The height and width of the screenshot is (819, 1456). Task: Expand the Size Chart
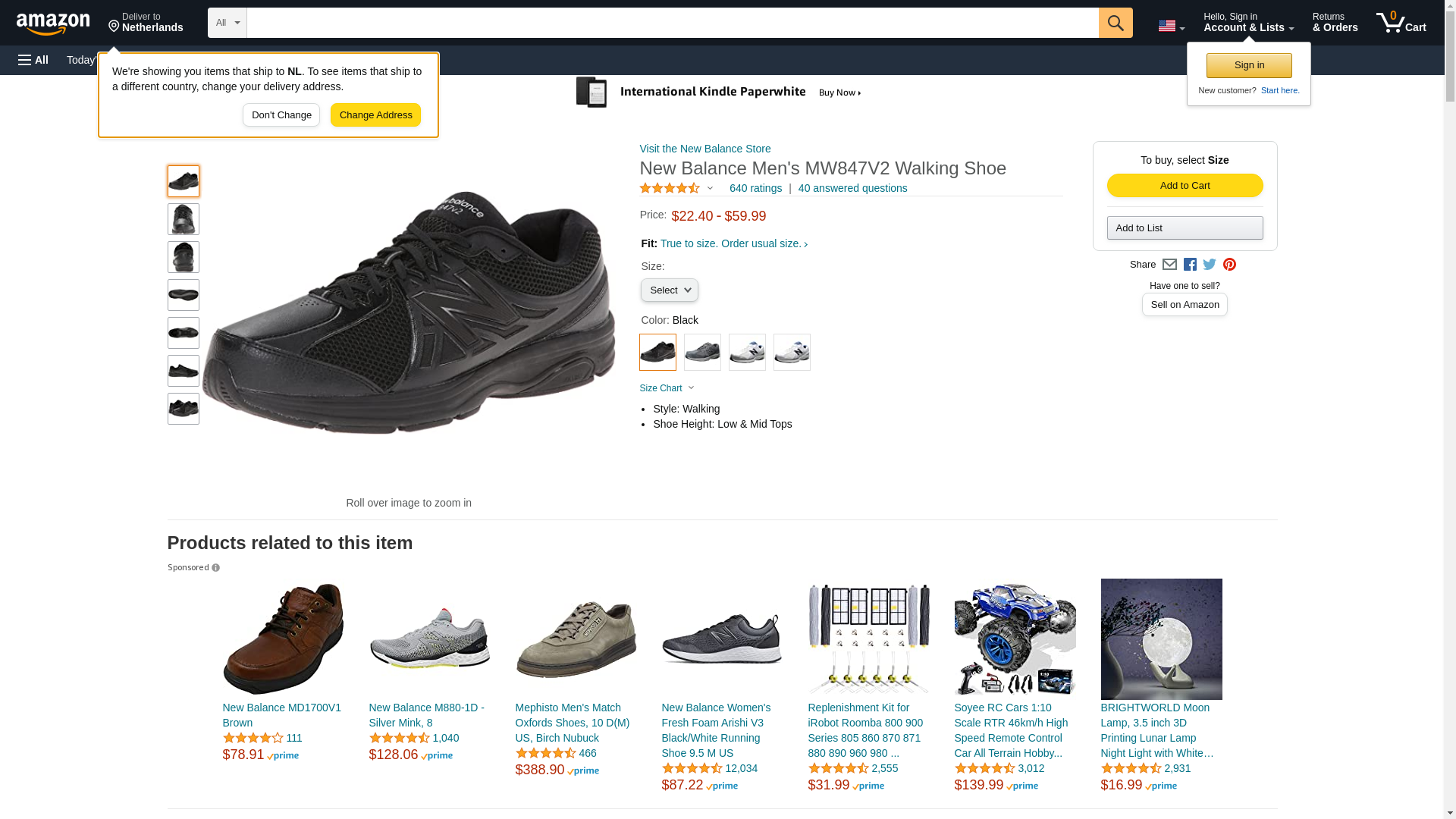tap(667, 388)
